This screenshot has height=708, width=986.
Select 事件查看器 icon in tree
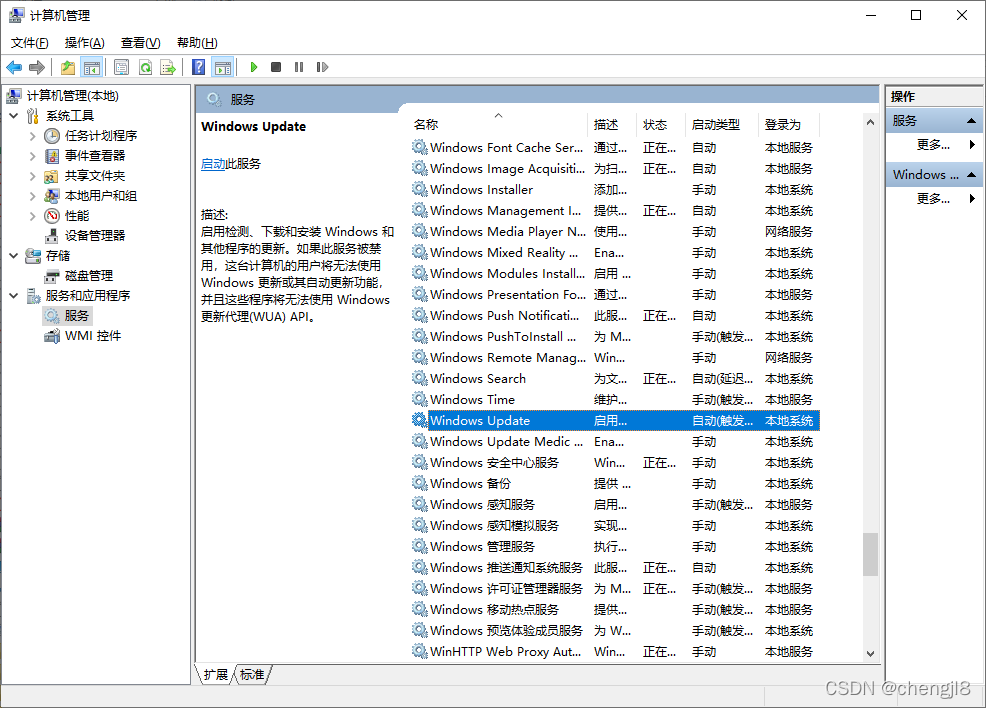pos(52,156)
